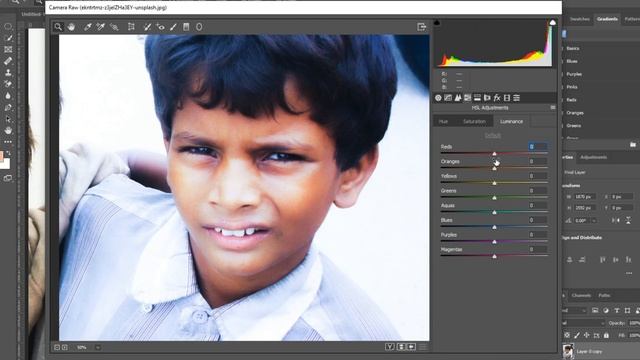This screenshot has width=640, height=360.
Task: Select Photoshop's Clone Stamp tool
Action: coord(8,73)
